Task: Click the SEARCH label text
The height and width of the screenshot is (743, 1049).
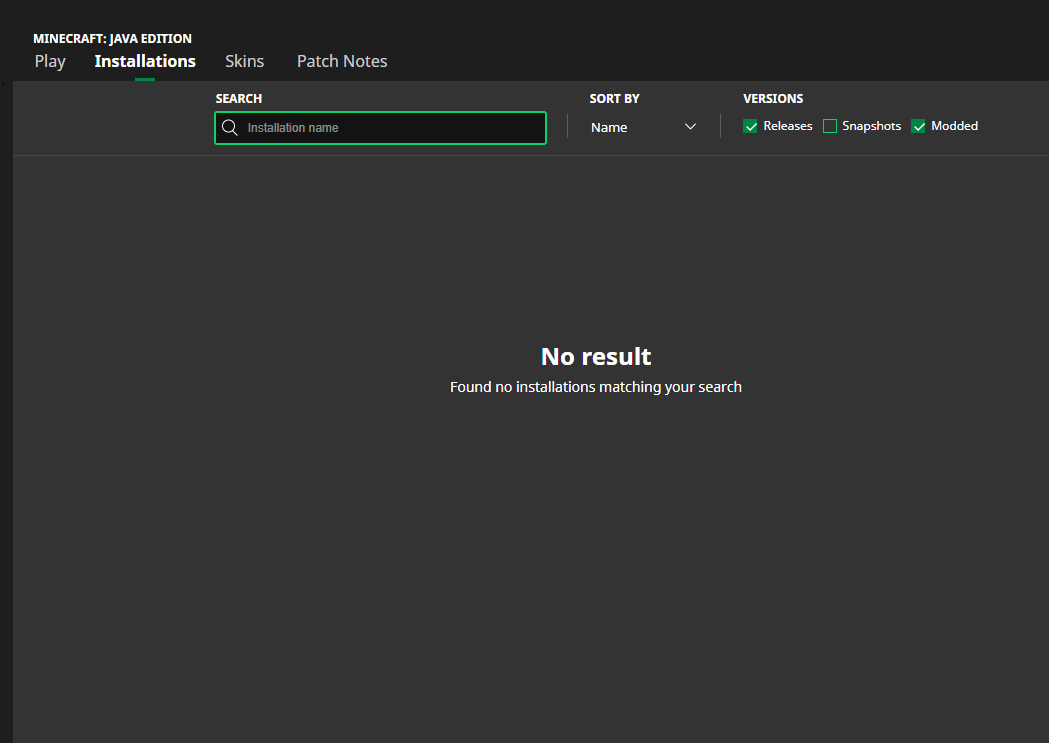Action: pos(239,98)
